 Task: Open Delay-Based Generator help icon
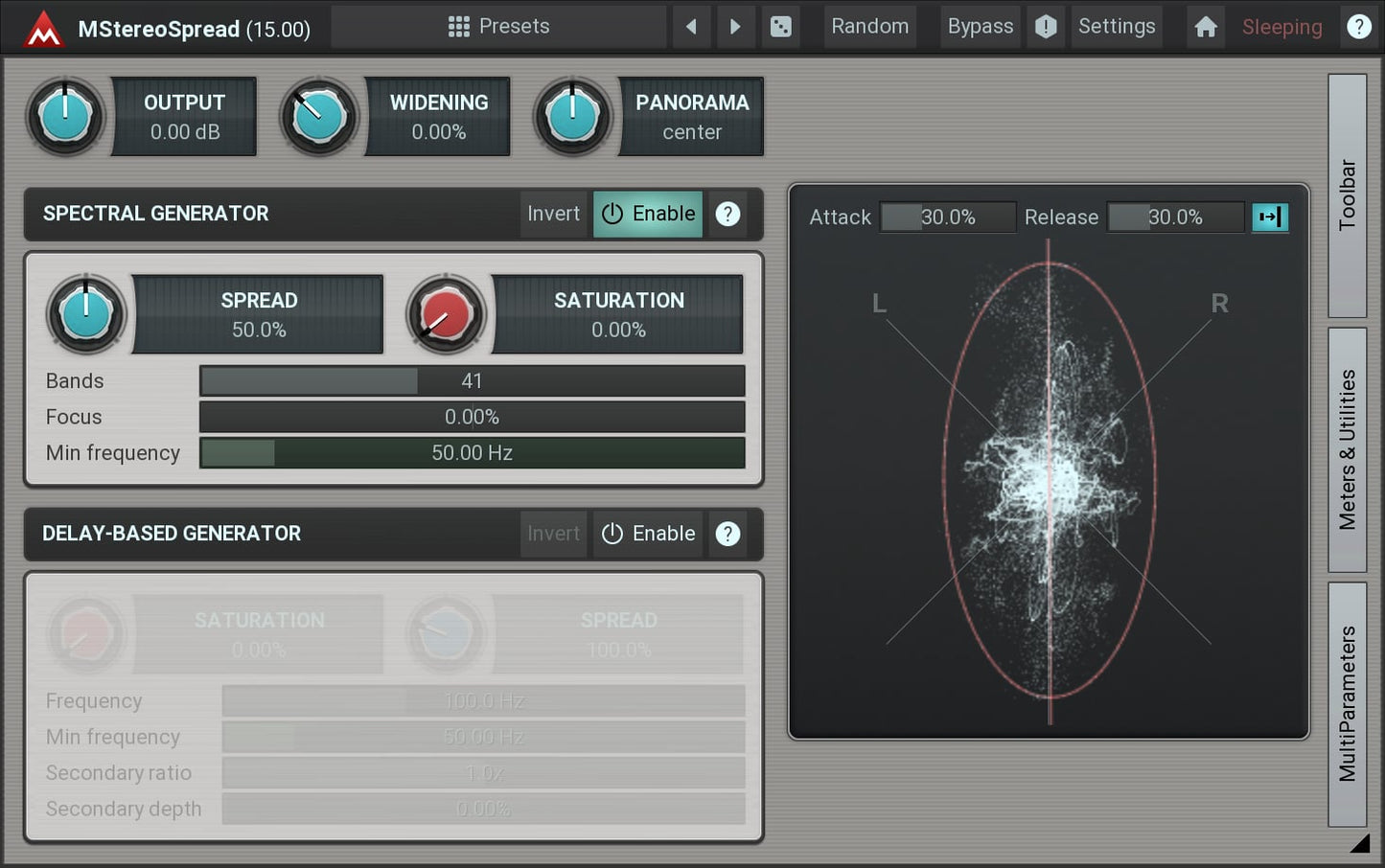click(x=727, y=534)
